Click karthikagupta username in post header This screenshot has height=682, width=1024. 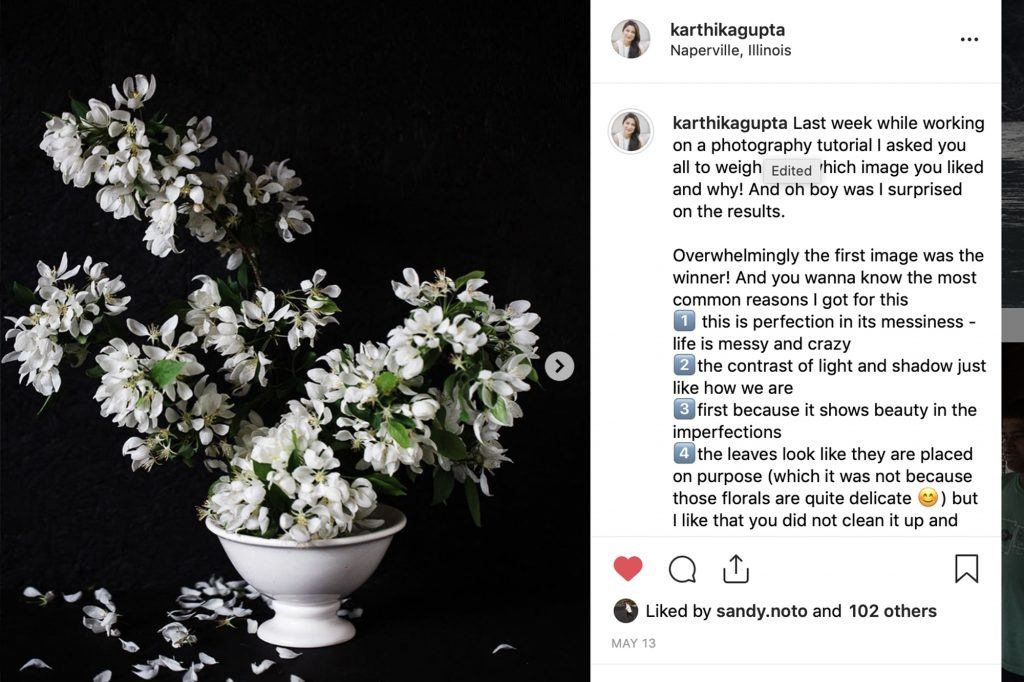pyautogui.click(x=728, y=29)
